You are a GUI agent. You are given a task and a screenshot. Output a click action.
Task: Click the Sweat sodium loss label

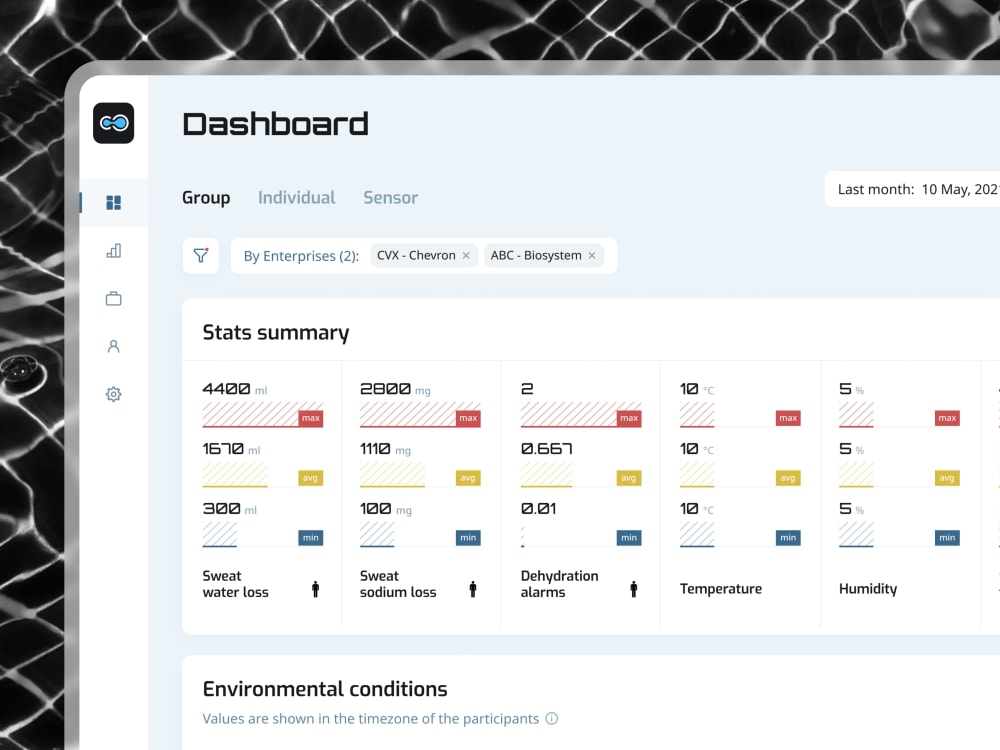click(398, 584)
